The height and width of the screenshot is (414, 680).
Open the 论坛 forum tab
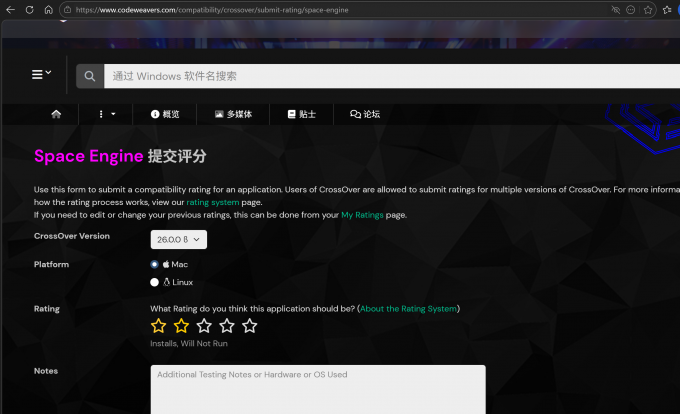(365, 114)
